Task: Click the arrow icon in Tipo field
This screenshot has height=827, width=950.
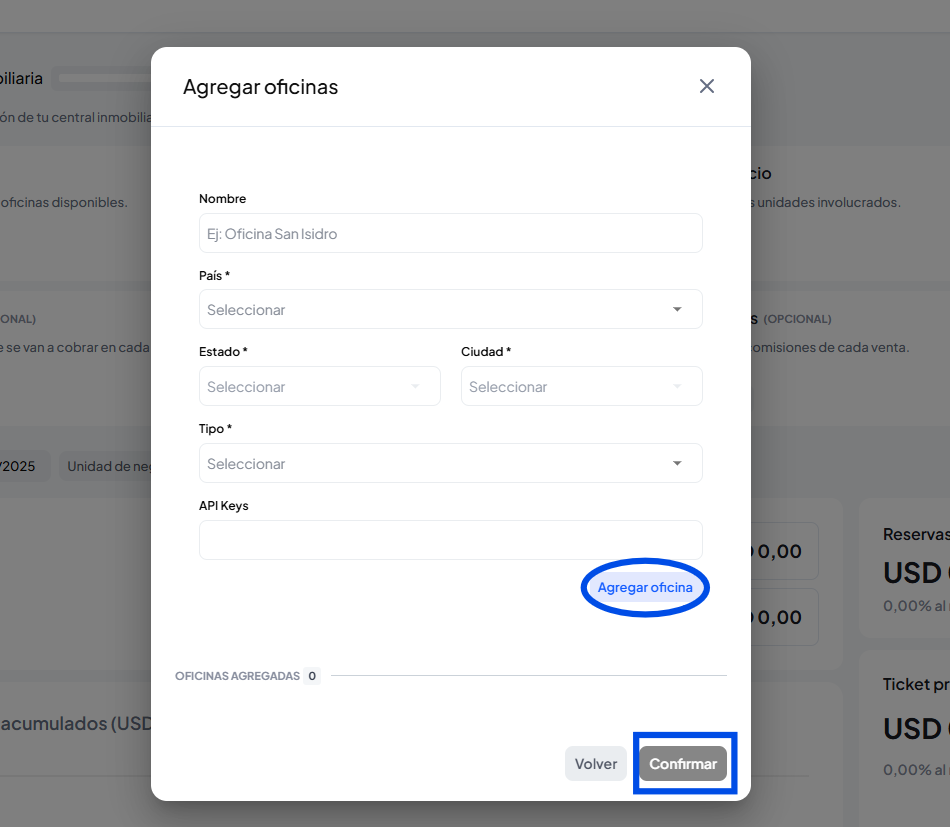Action: (677, 464)
